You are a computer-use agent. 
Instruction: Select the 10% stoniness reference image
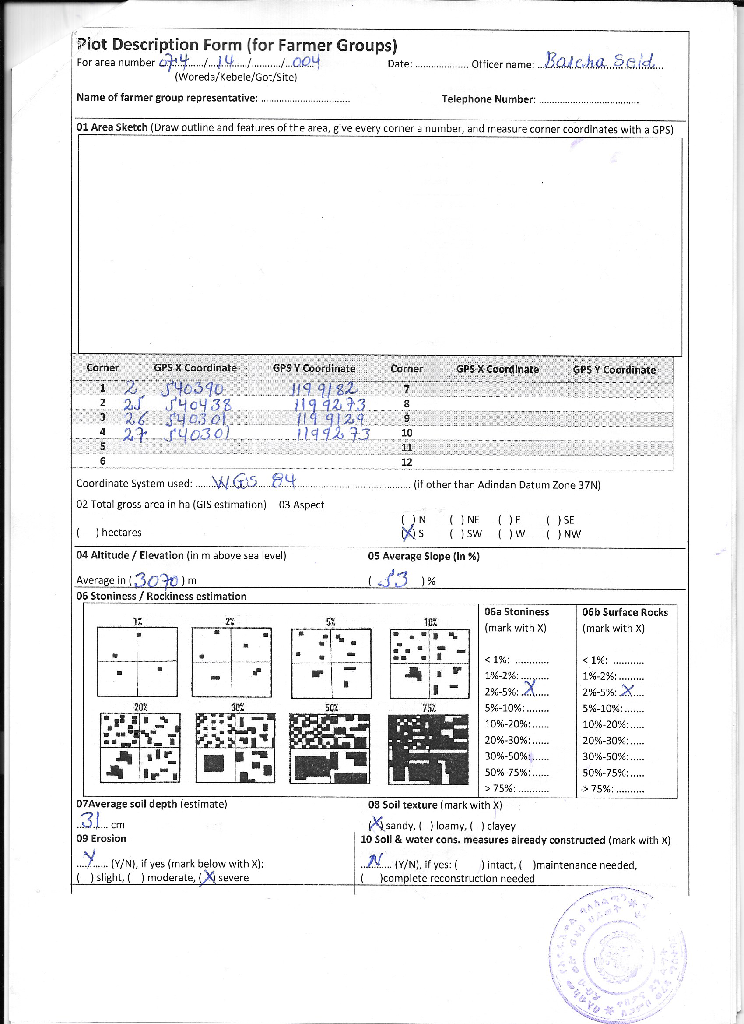[x=430, y=664]
